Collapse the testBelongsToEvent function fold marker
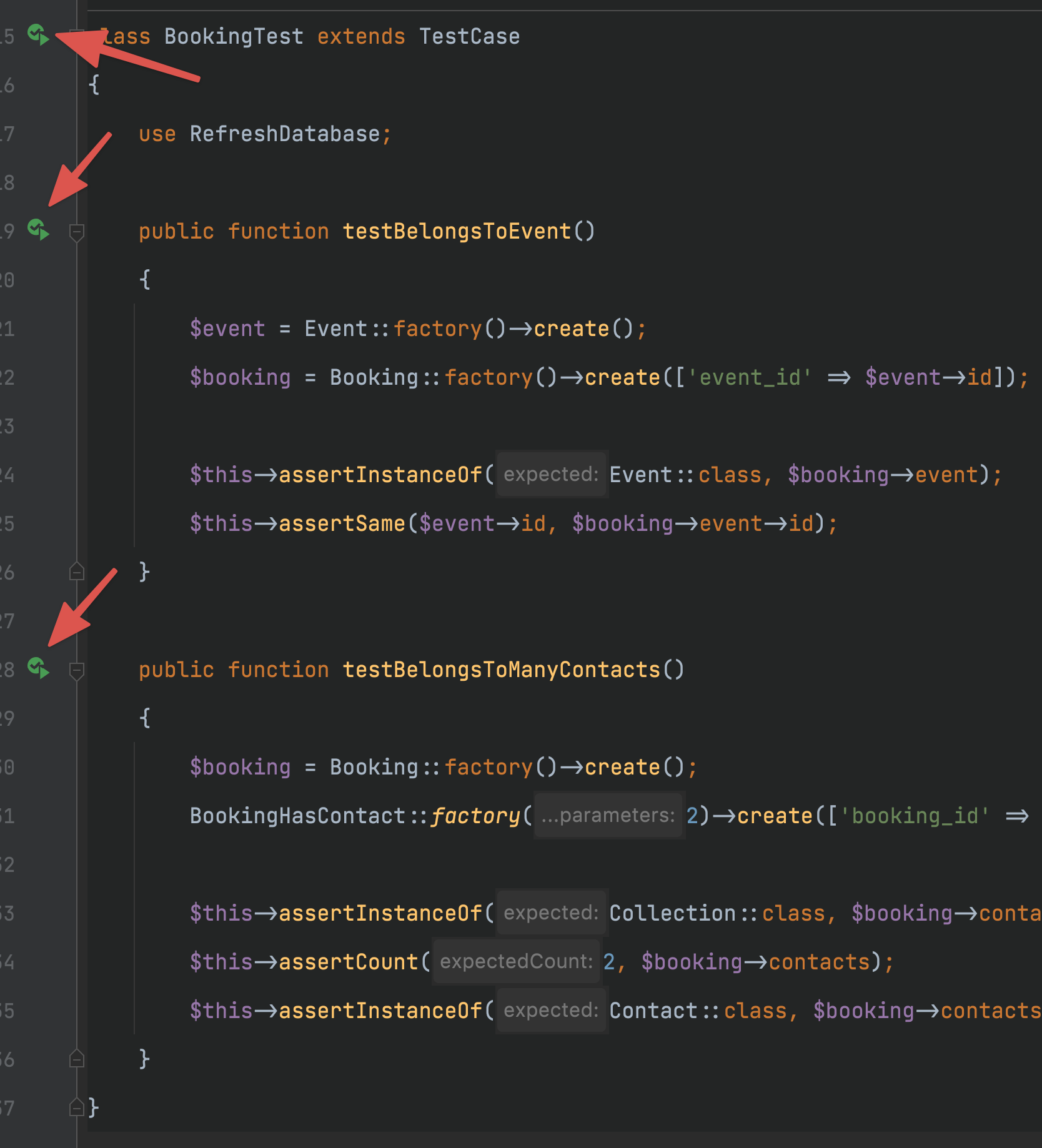This screenshot has width=1042, height=1148. pyautogui.click(x=77, y=232)
